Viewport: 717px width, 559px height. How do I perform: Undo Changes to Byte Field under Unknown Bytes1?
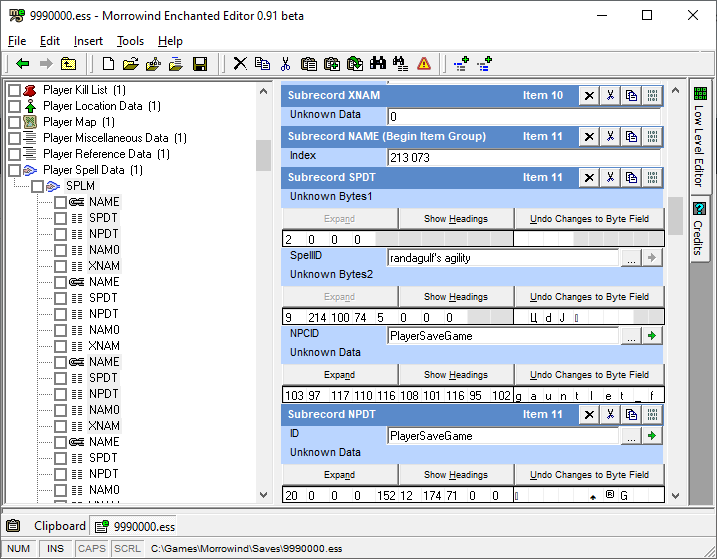tap(589, 219)
